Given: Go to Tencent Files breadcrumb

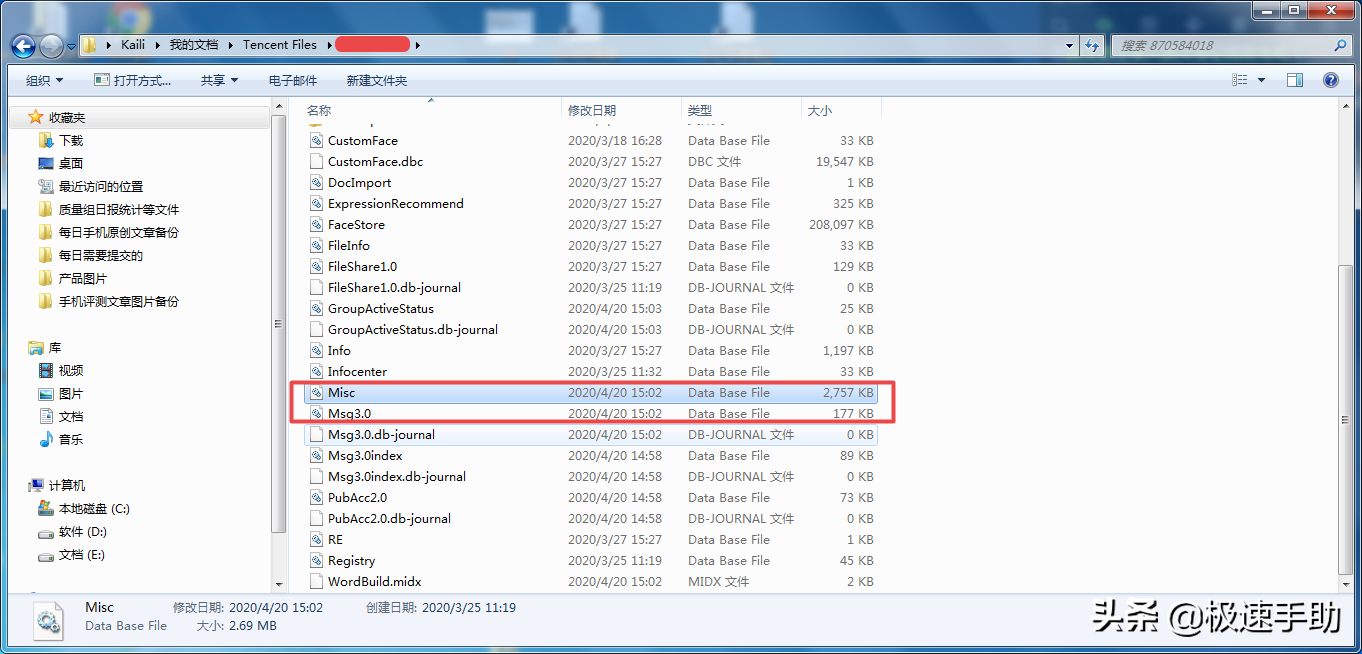Looking at the screenshot, I should coord(280,45).
